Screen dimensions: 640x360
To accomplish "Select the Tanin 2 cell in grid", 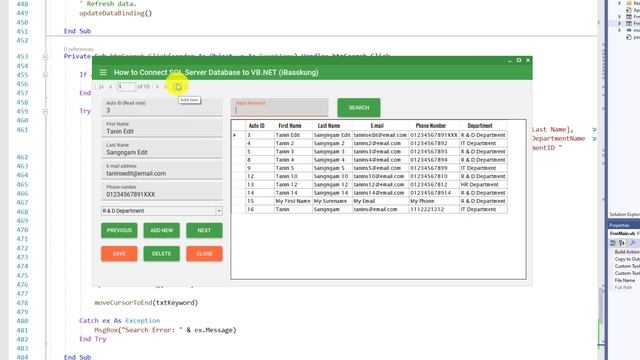I will tap(293, 143).
